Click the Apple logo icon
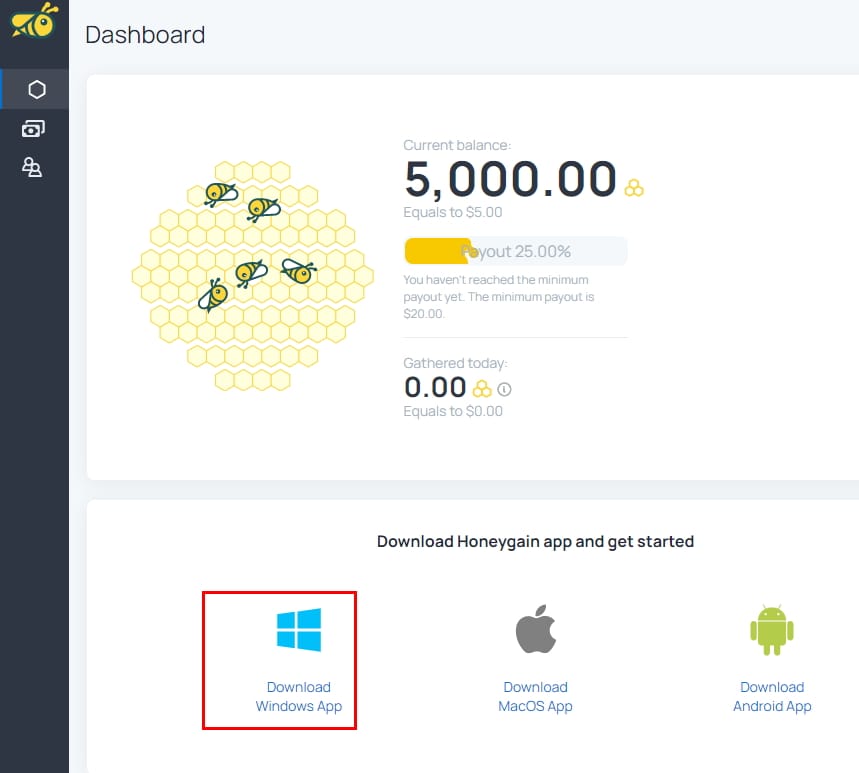 pyautogui.click(x=536, y=629)
